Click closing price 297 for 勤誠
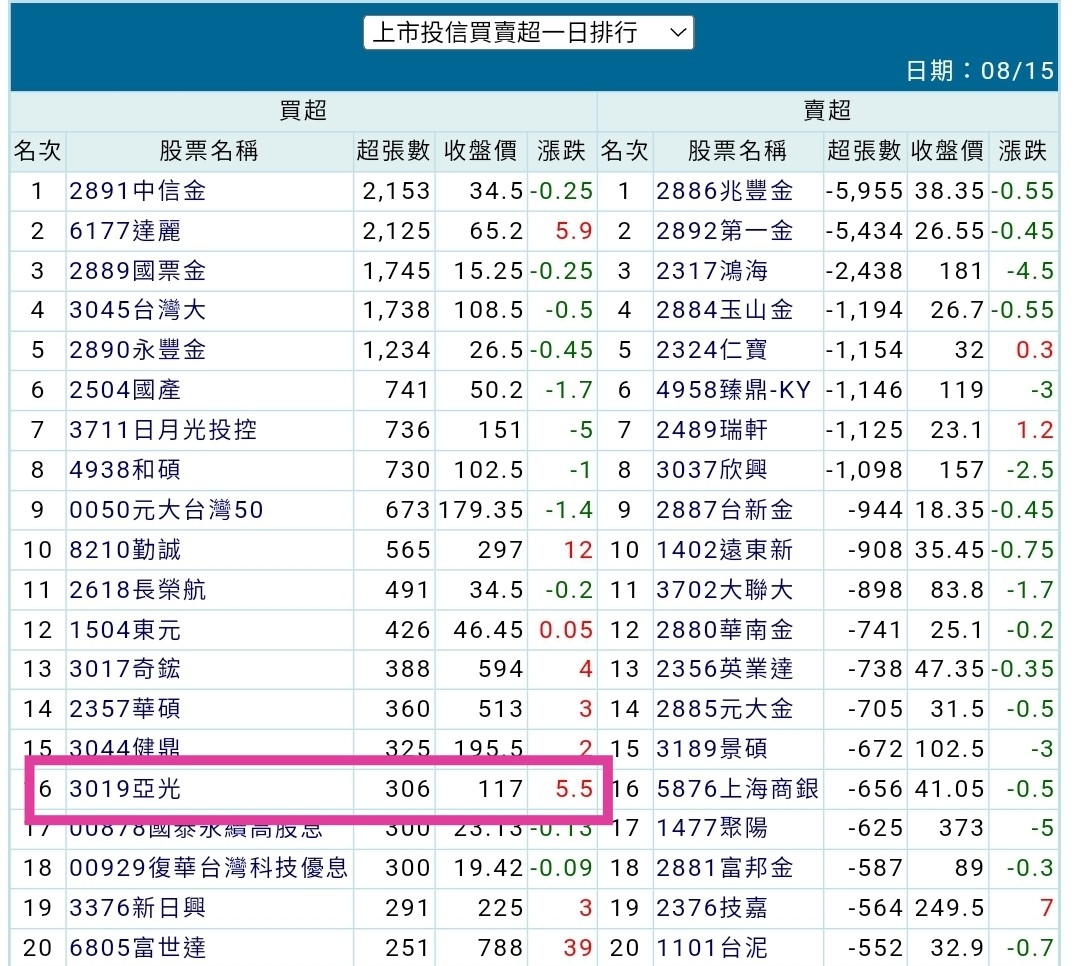Viewport: 1080px width, 966px height. 501,550
